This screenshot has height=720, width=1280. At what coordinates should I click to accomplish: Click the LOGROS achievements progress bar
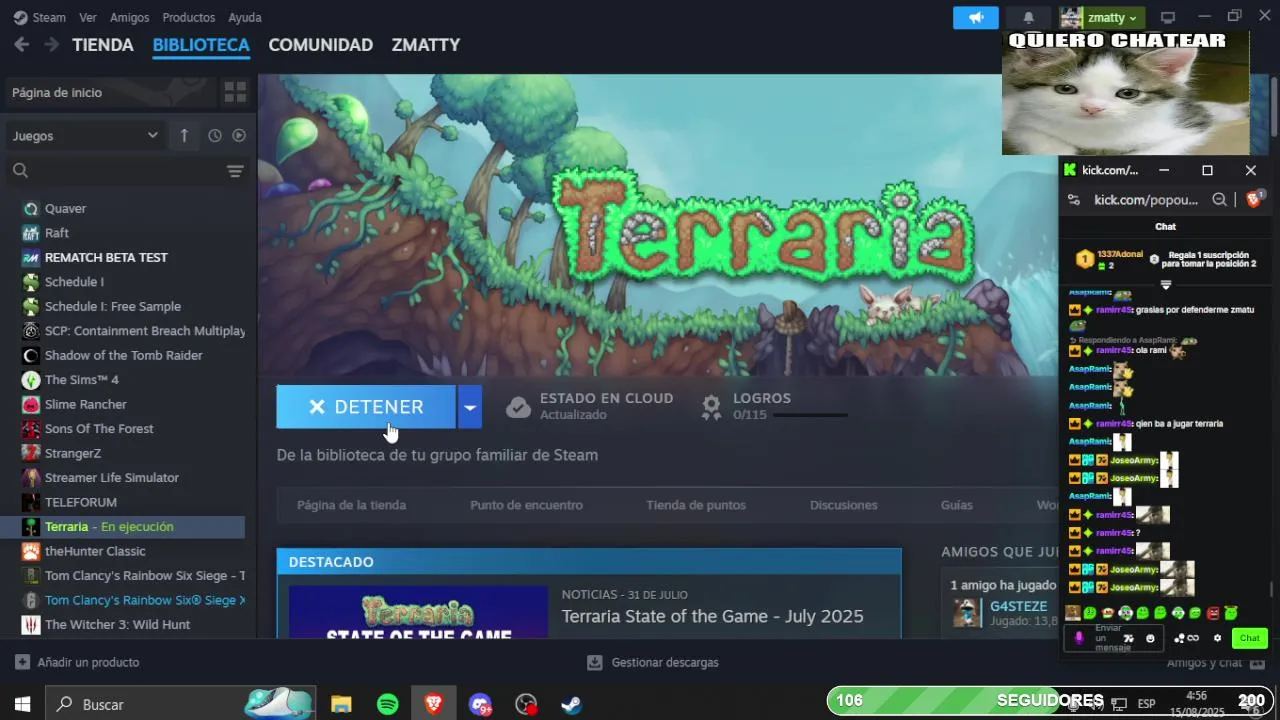[x=810, y=415]
